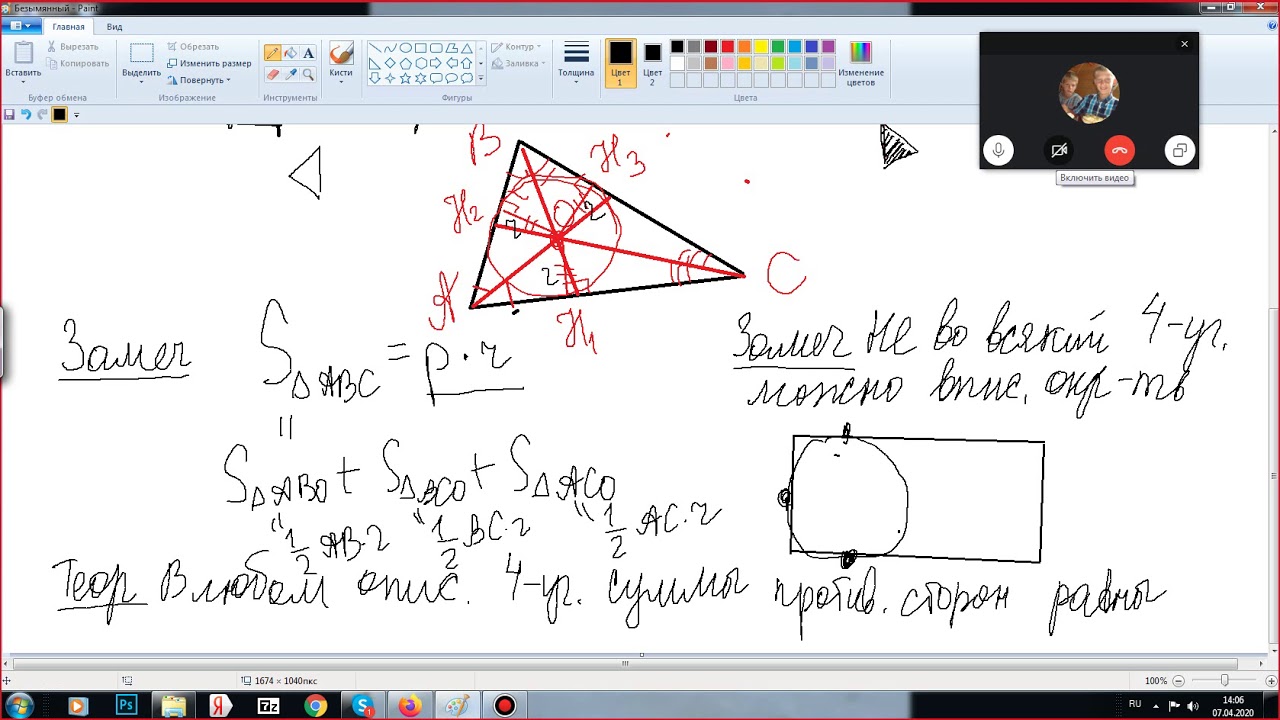Choose the right triangle shape

coord(374,63)
